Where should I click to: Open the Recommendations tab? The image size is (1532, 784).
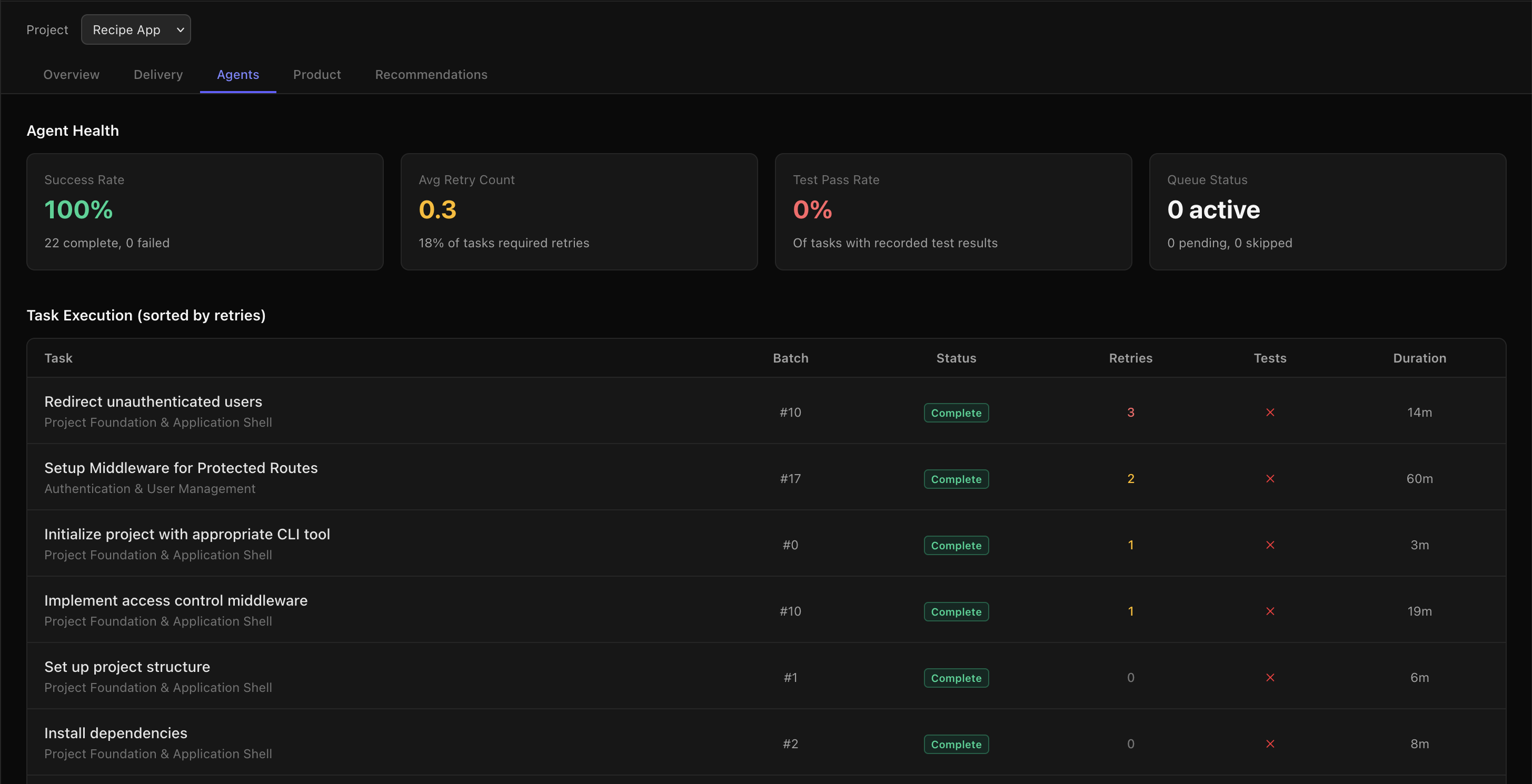point(431,74)
